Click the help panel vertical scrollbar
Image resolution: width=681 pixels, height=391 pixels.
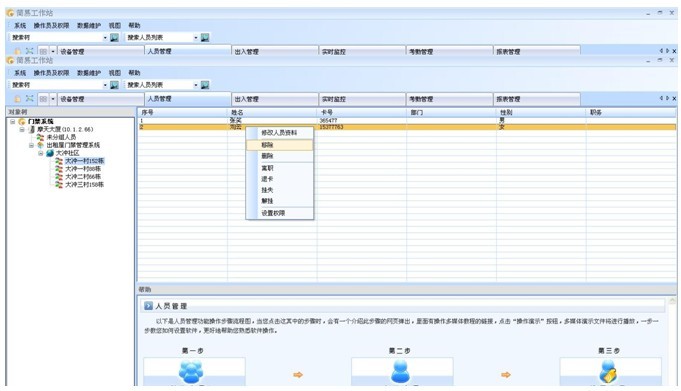click(672, 341)
